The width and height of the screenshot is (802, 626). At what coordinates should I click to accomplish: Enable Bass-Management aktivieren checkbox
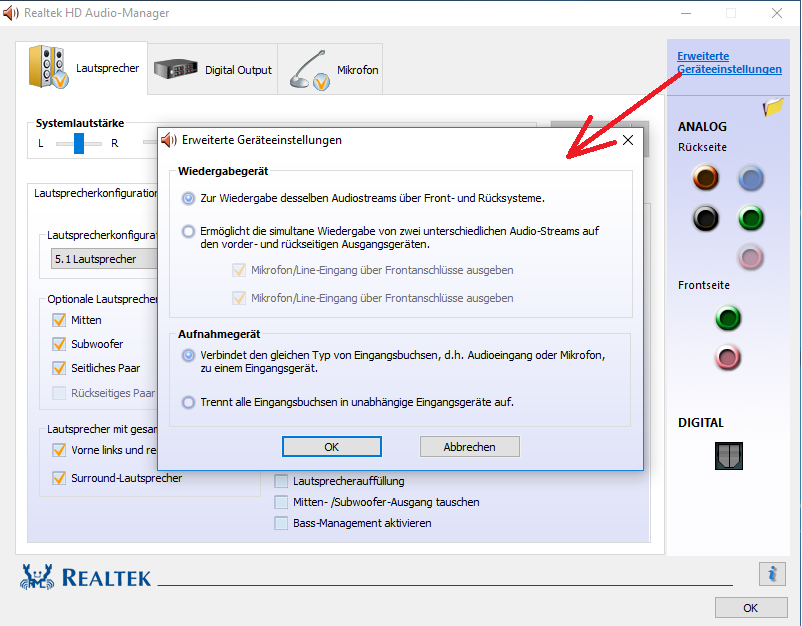281,523
